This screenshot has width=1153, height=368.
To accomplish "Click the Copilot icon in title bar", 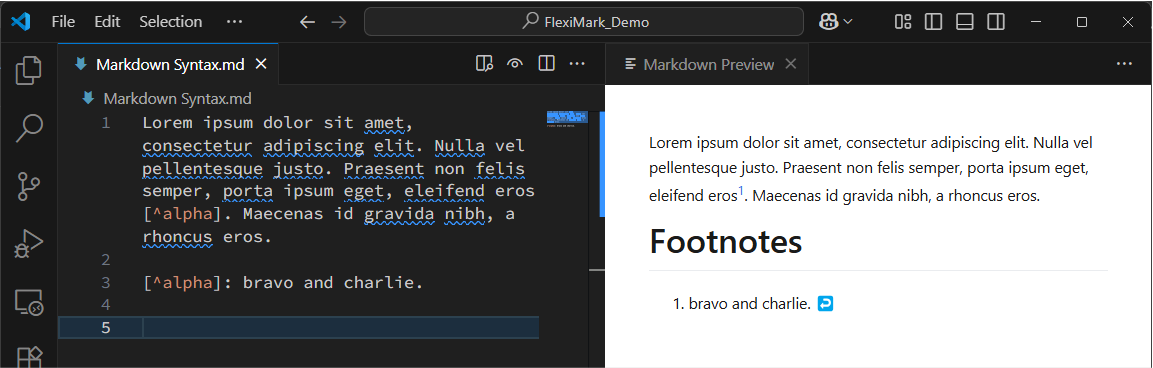I will coord(829,22).
